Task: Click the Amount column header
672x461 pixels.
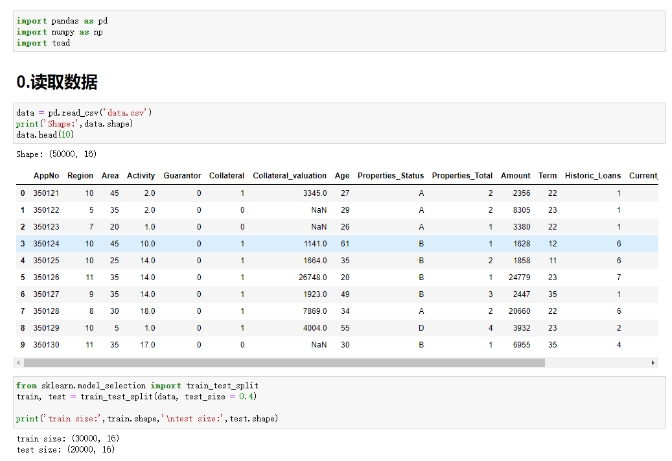Action: point(515,176)
